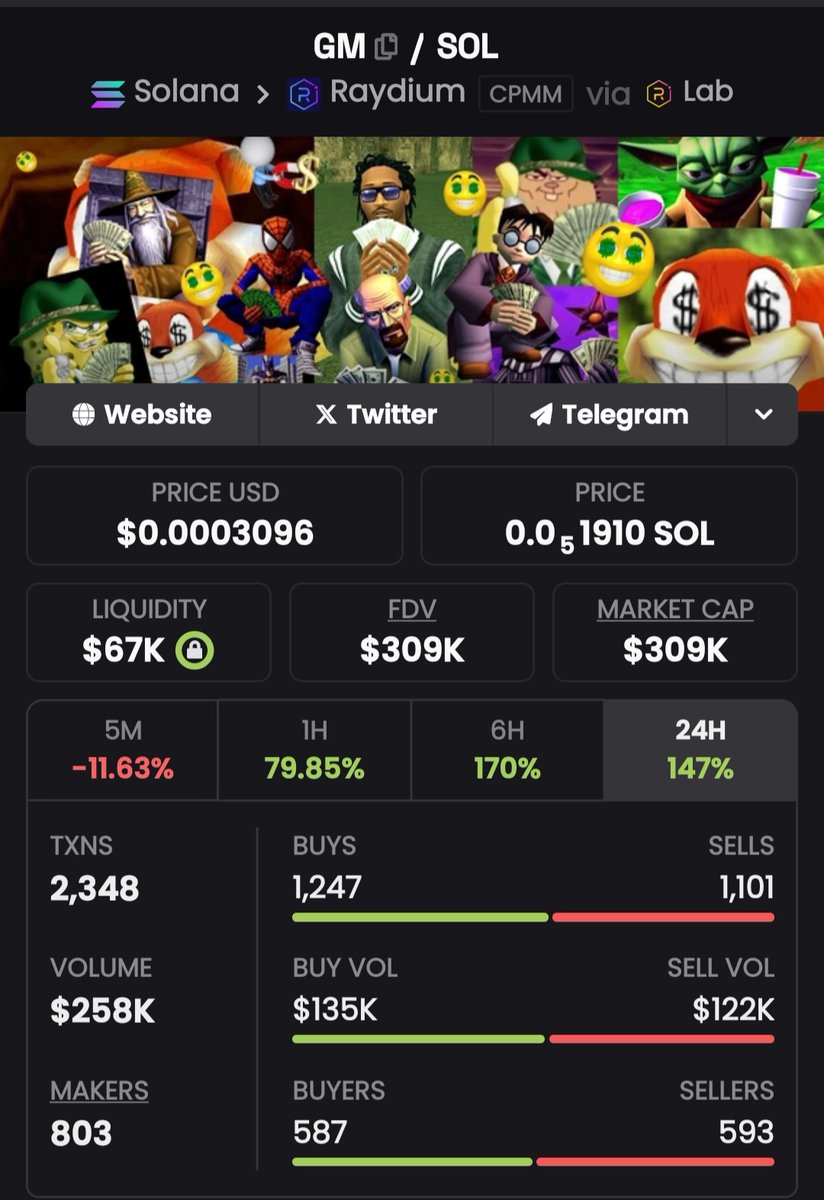Select the 1H timeframe tab

314,750
